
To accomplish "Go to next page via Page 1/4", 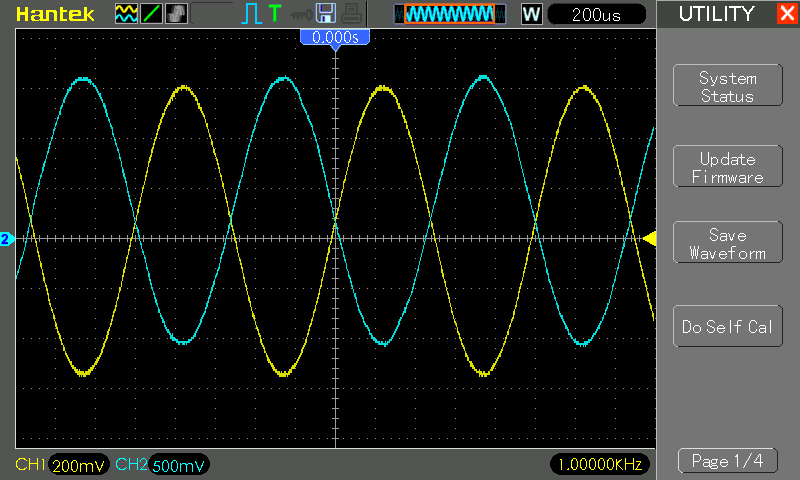I will tap(728, 461).
